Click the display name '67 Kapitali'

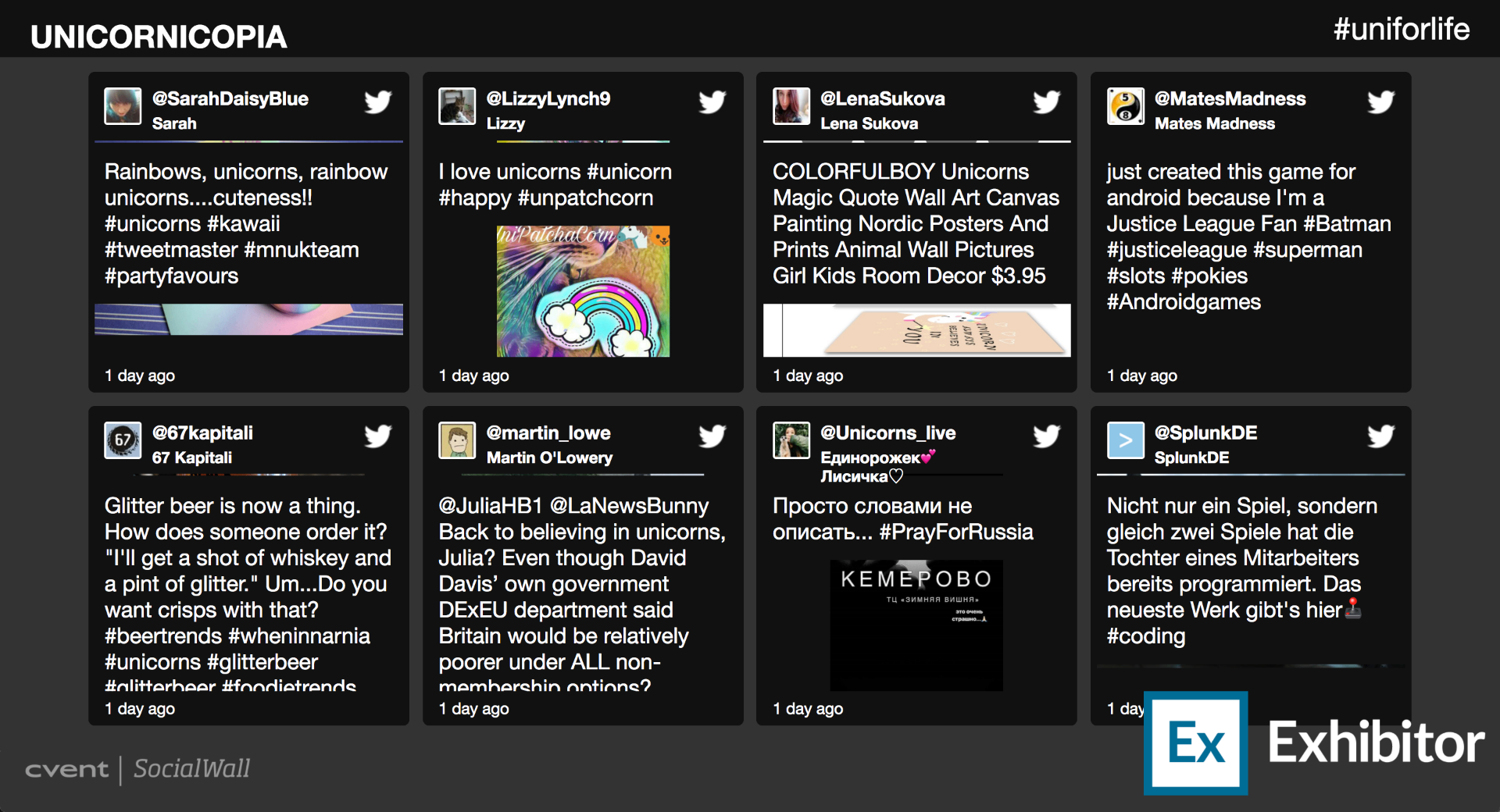pos(192,458)
